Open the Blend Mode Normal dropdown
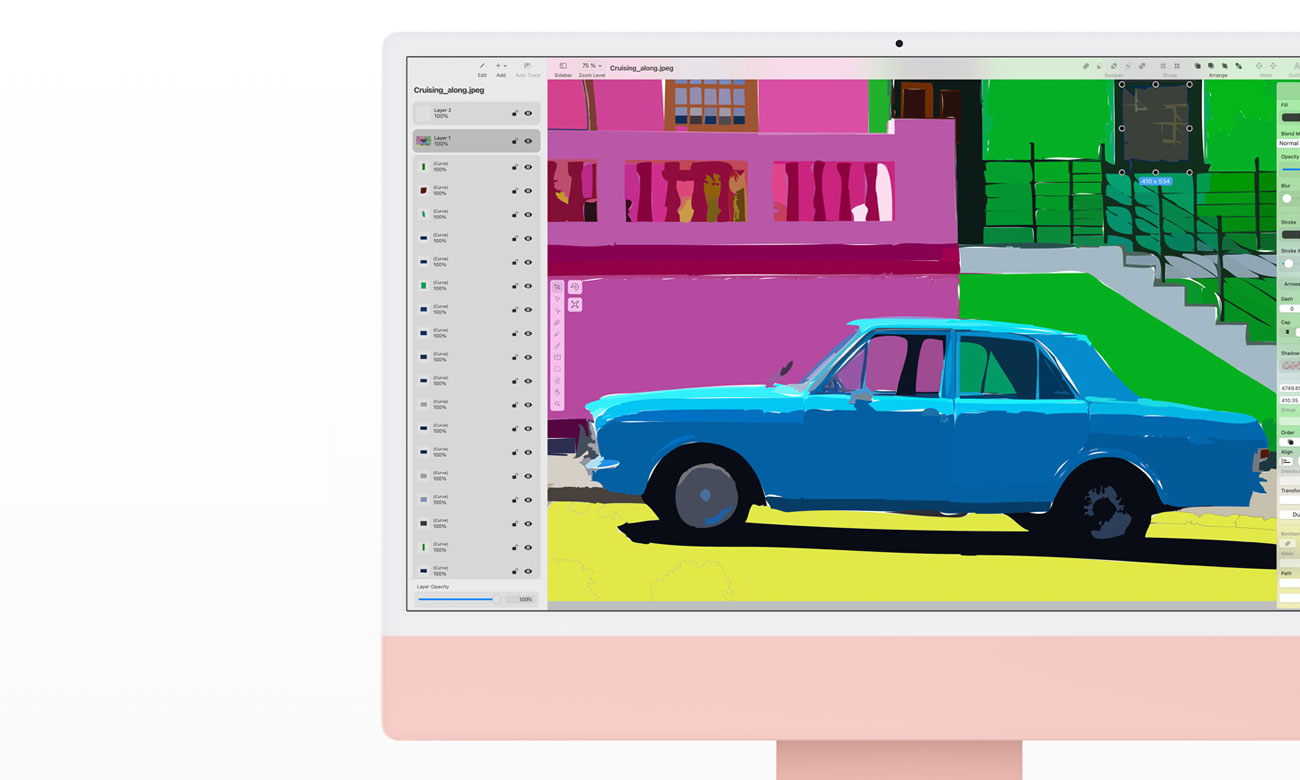 coord(1289,143)
